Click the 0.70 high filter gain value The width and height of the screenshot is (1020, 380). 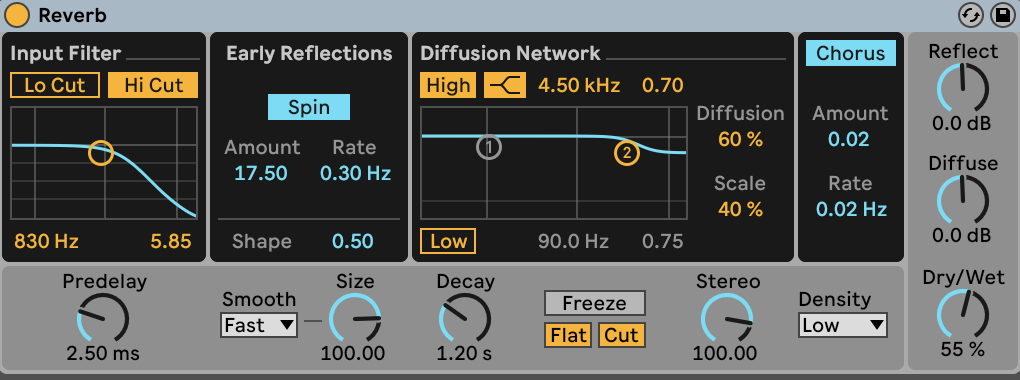tap(663, 85)
